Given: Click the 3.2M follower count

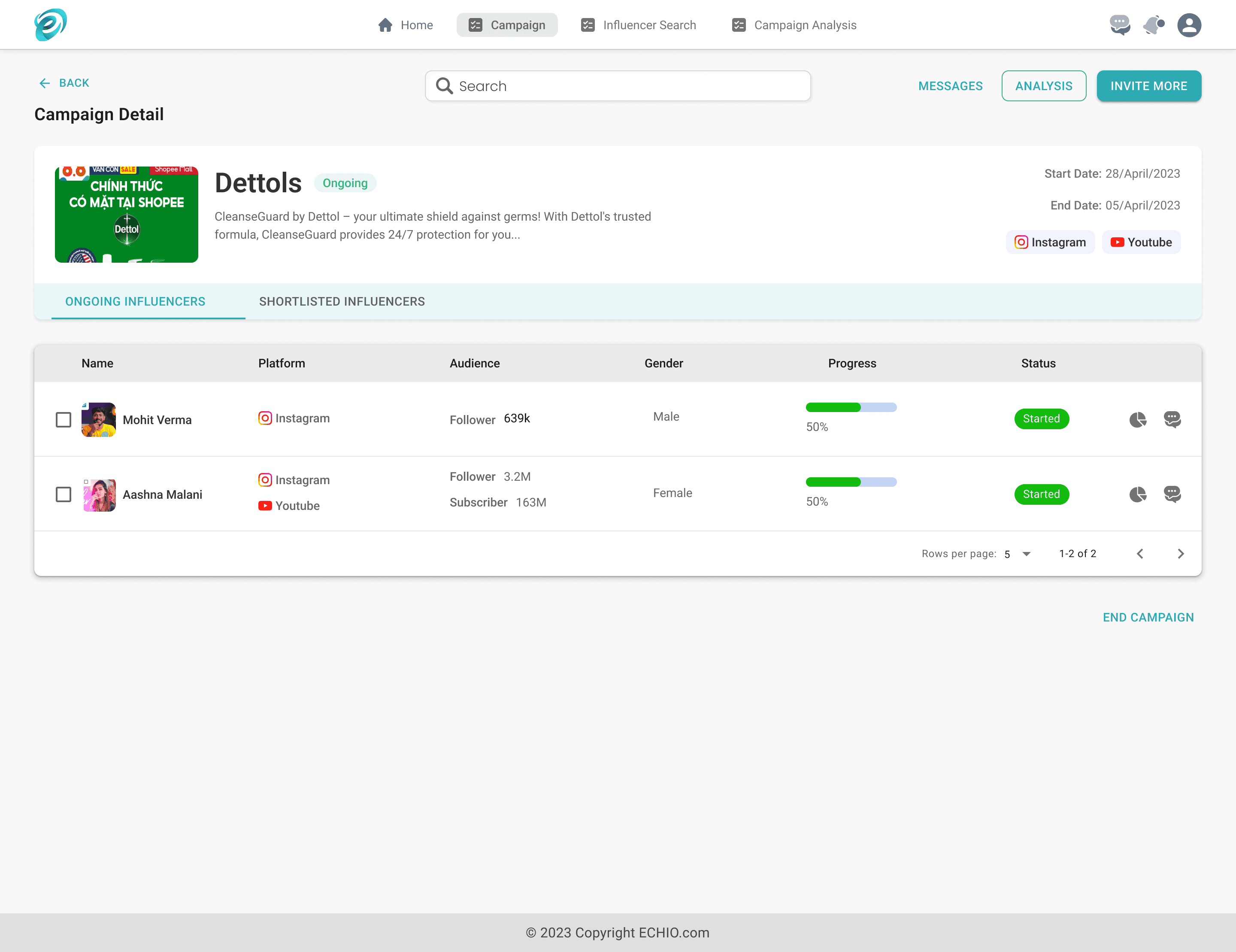Looking at the screenshot, I should pyautogui.click(x=517, y=476).
